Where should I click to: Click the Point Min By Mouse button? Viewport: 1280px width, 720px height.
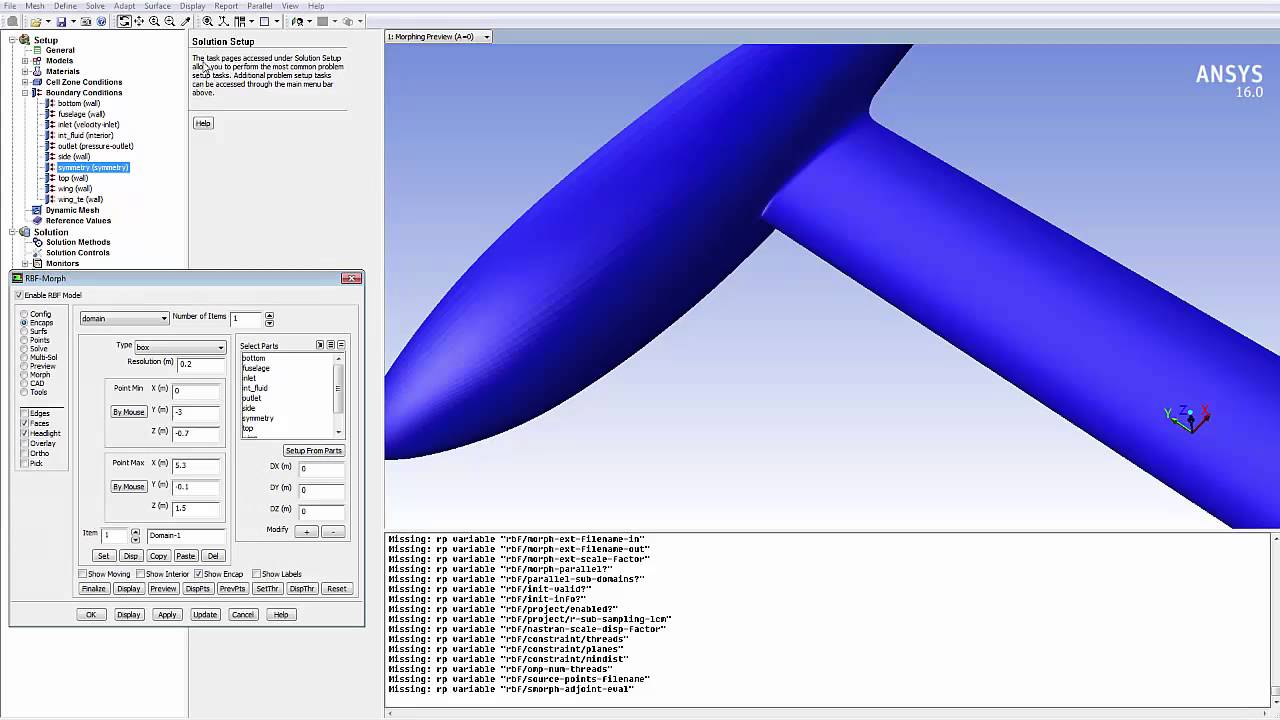coord(128,412)
